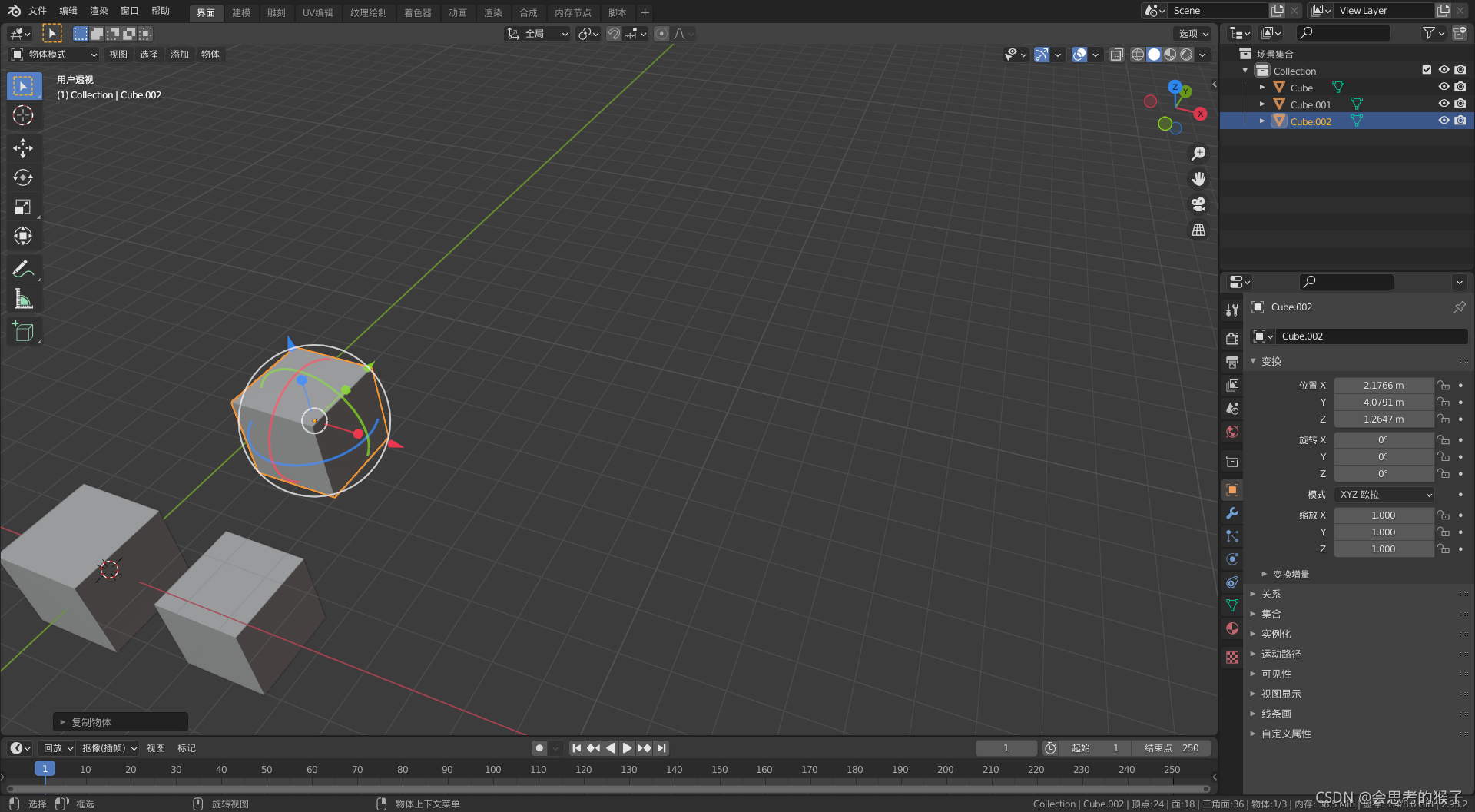Select the Transform tool
The height and width of the screenshot is (812, 1475).
pos(24,236)
